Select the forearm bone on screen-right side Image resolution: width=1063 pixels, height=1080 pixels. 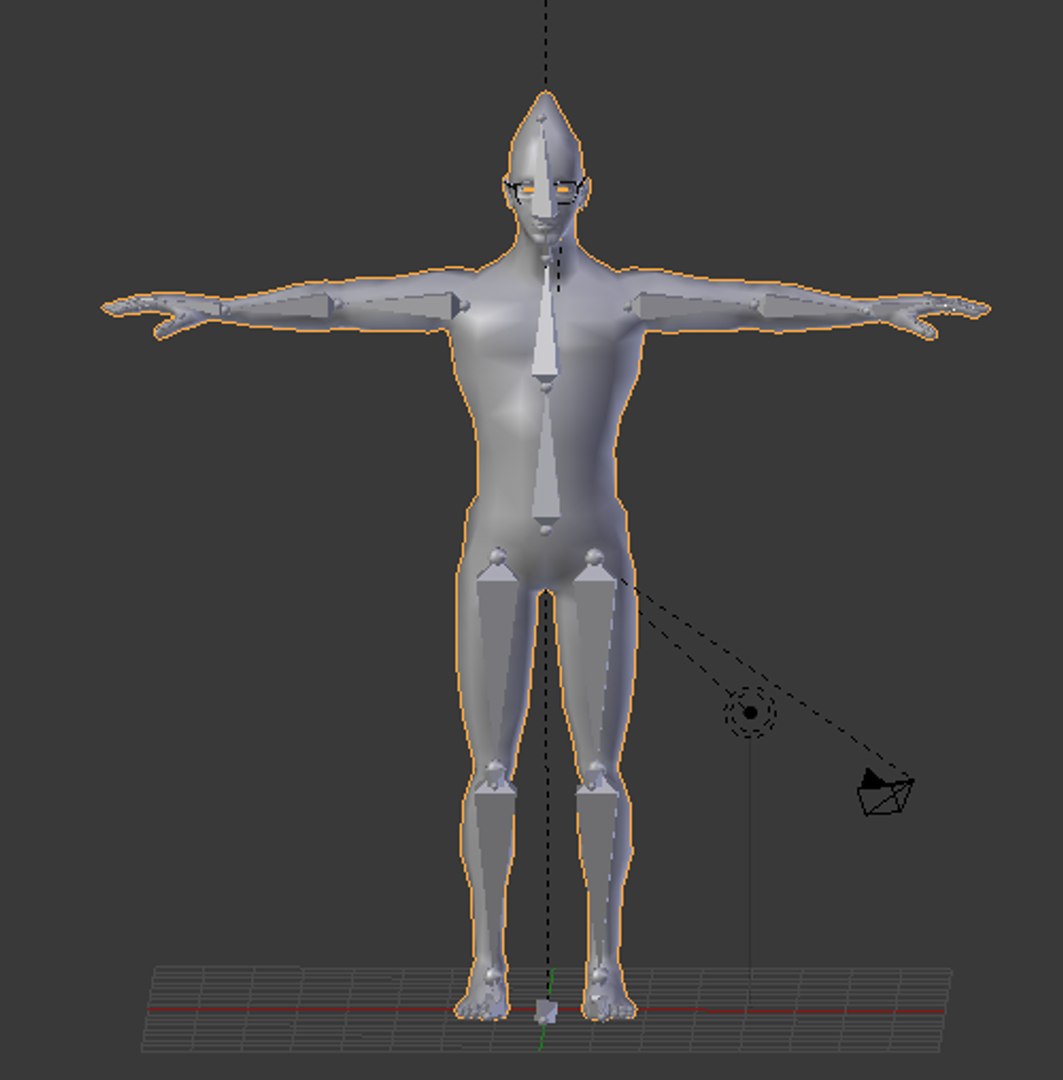[x=816, y=307]
